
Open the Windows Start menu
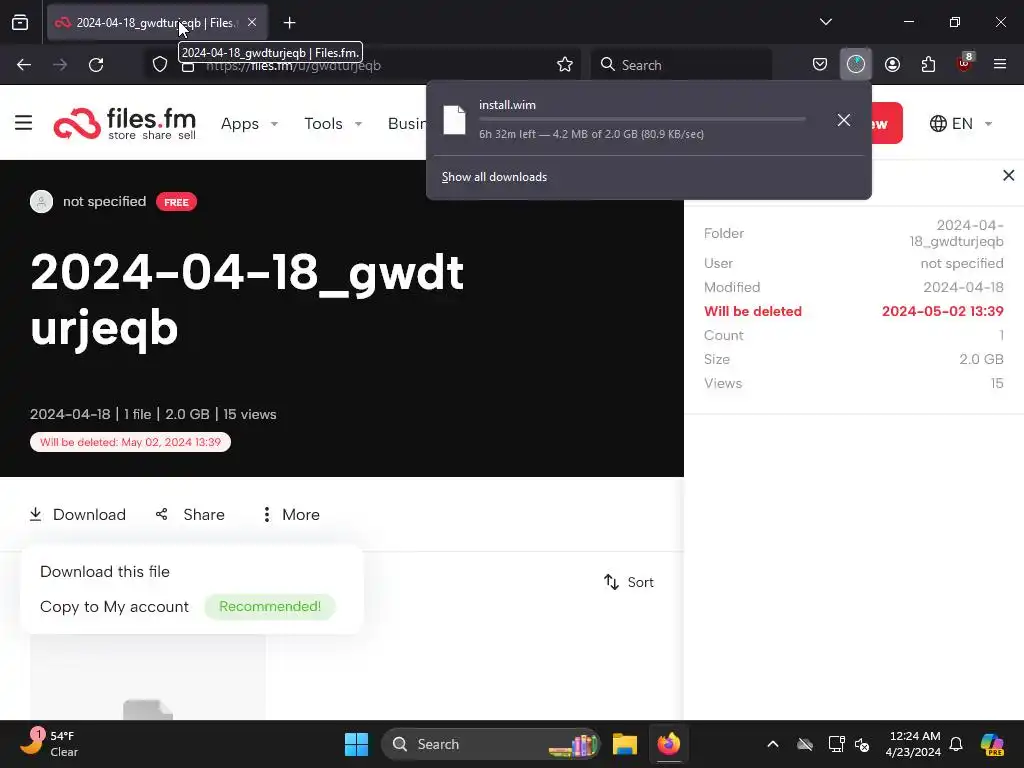tap(357, 744)
